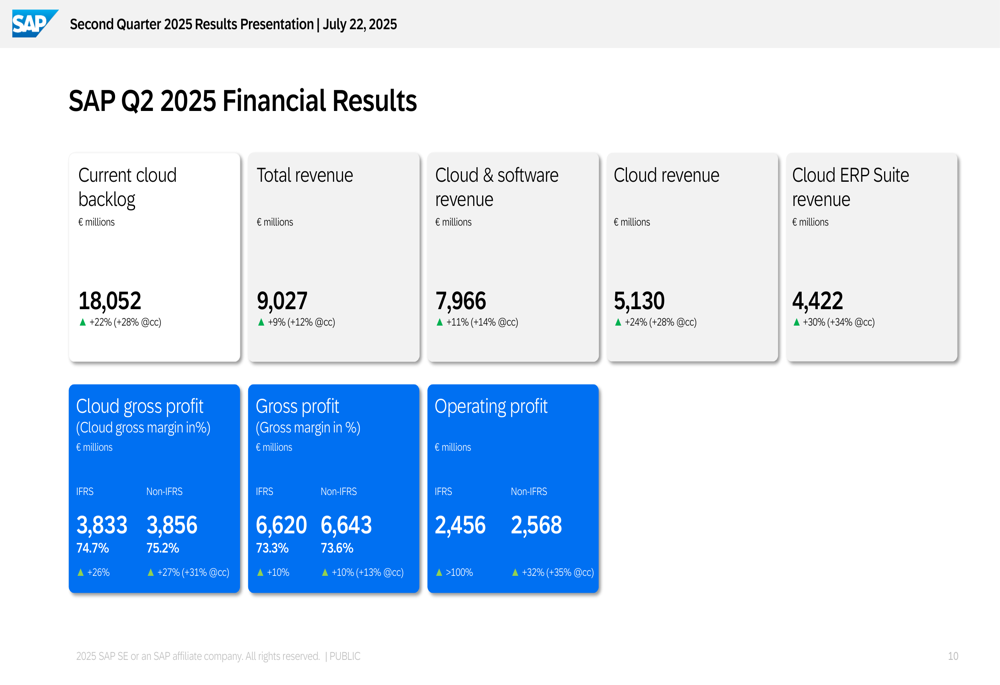The height and width of the screenshot is (685, 1000).
Task: Select the Total revenue value 9,027
Action: point(282,301)
